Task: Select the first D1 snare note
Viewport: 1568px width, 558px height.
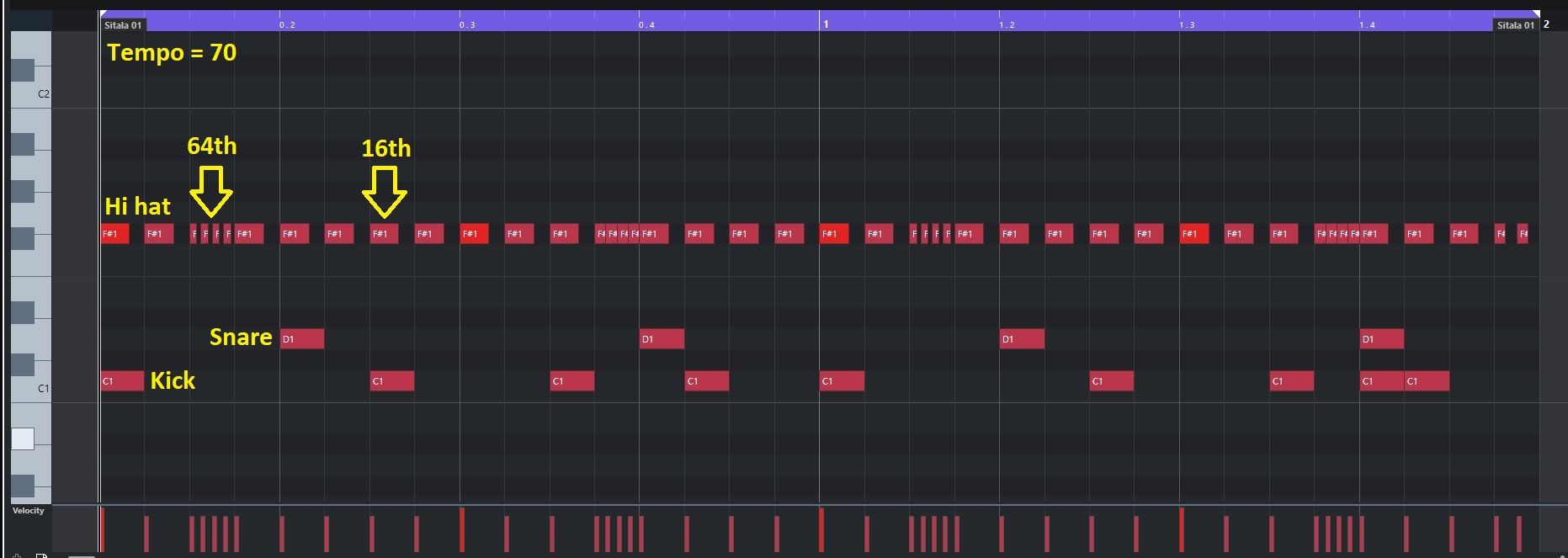Action: tap(301, 339)
